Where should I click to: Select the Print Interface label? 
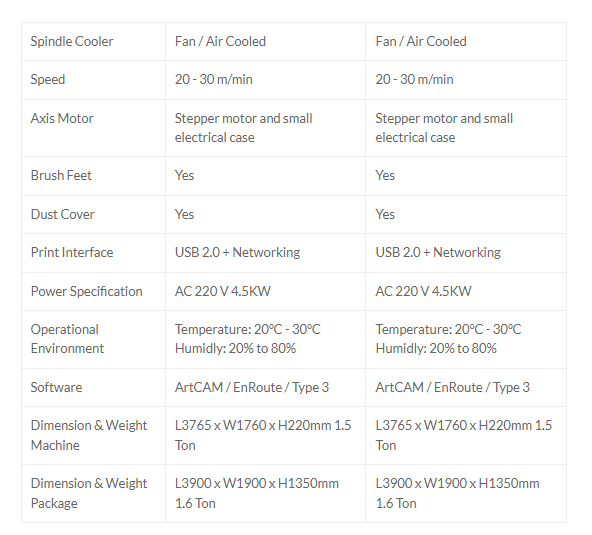coord(72,253)
